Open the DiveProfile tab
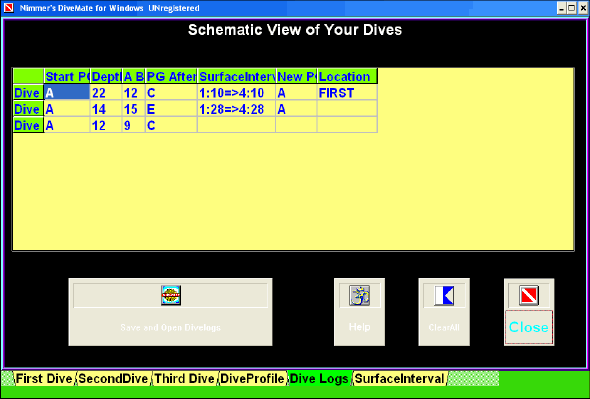590x399 pixels. point(252,378)
